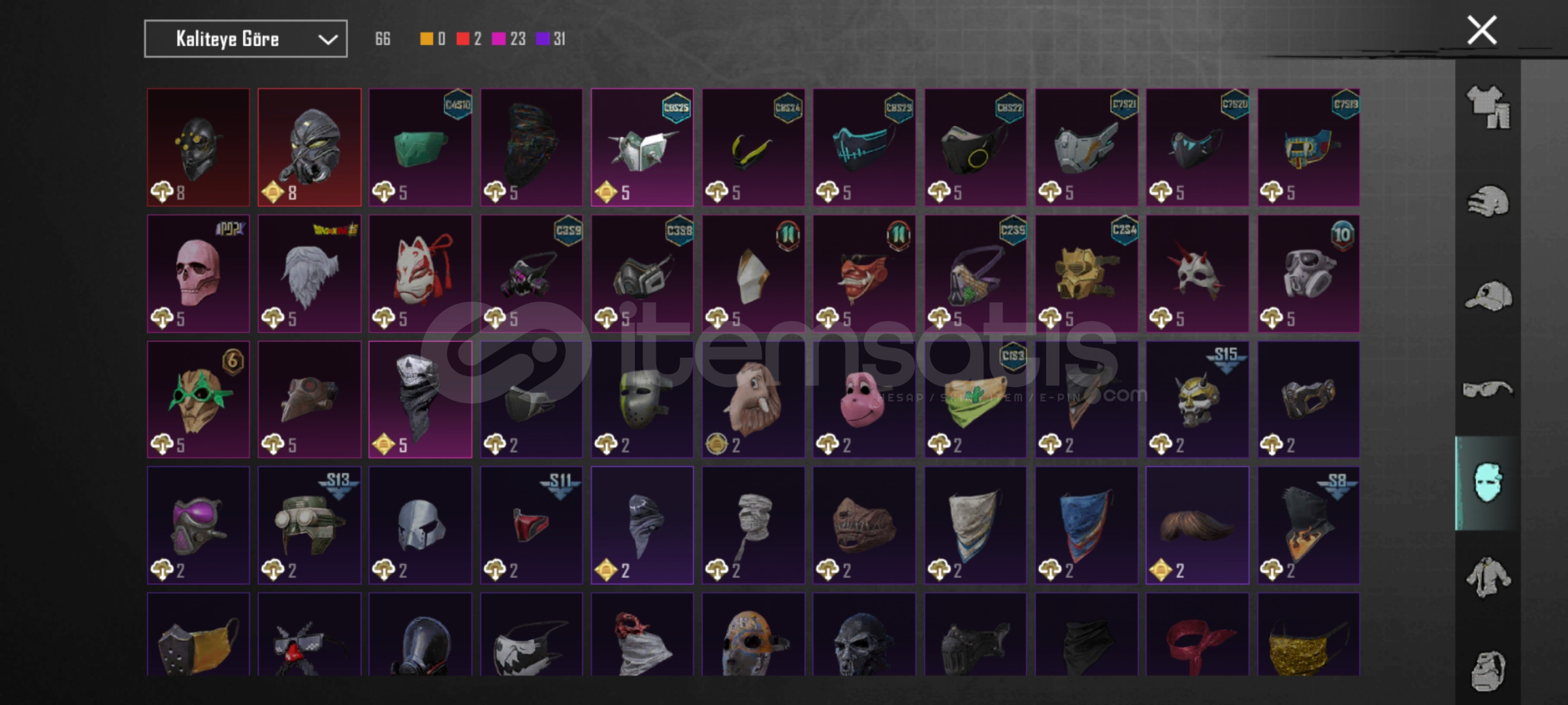Screen dimensions: 1568x705
Task: Select the S15 golden skull mask
Action: 1197,399
